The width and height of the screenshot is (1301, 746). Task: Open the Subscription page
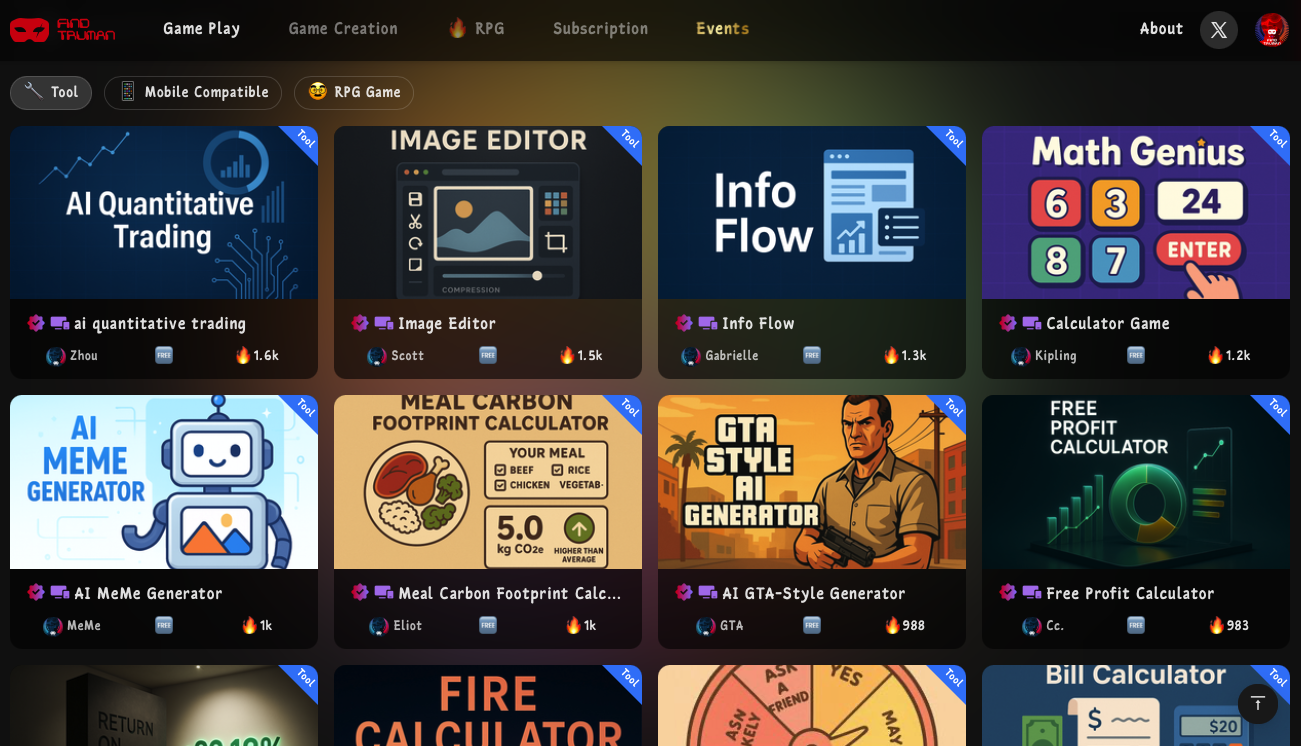[600, 29]
